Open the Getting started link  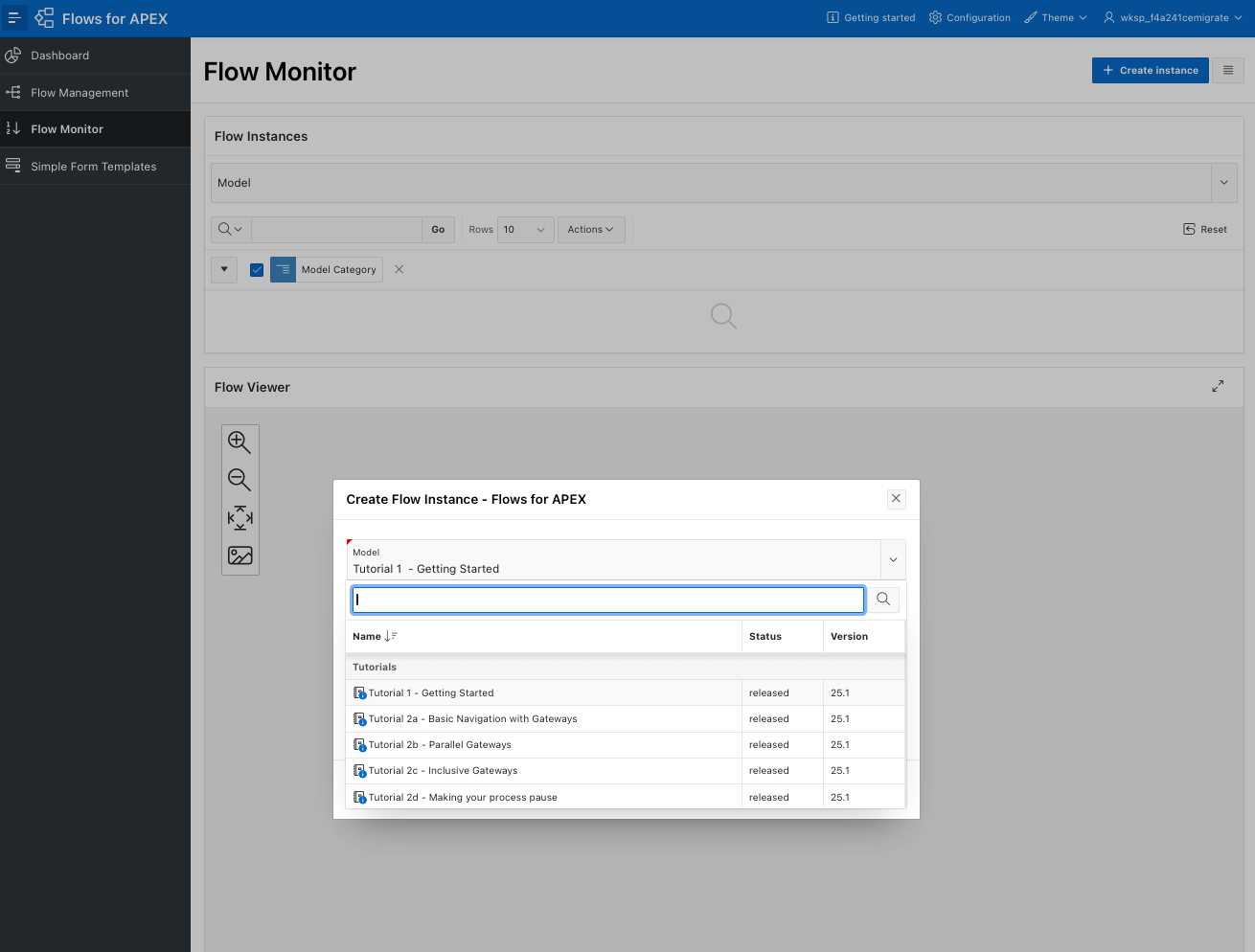pyautogui.click(x=871, y=17)
